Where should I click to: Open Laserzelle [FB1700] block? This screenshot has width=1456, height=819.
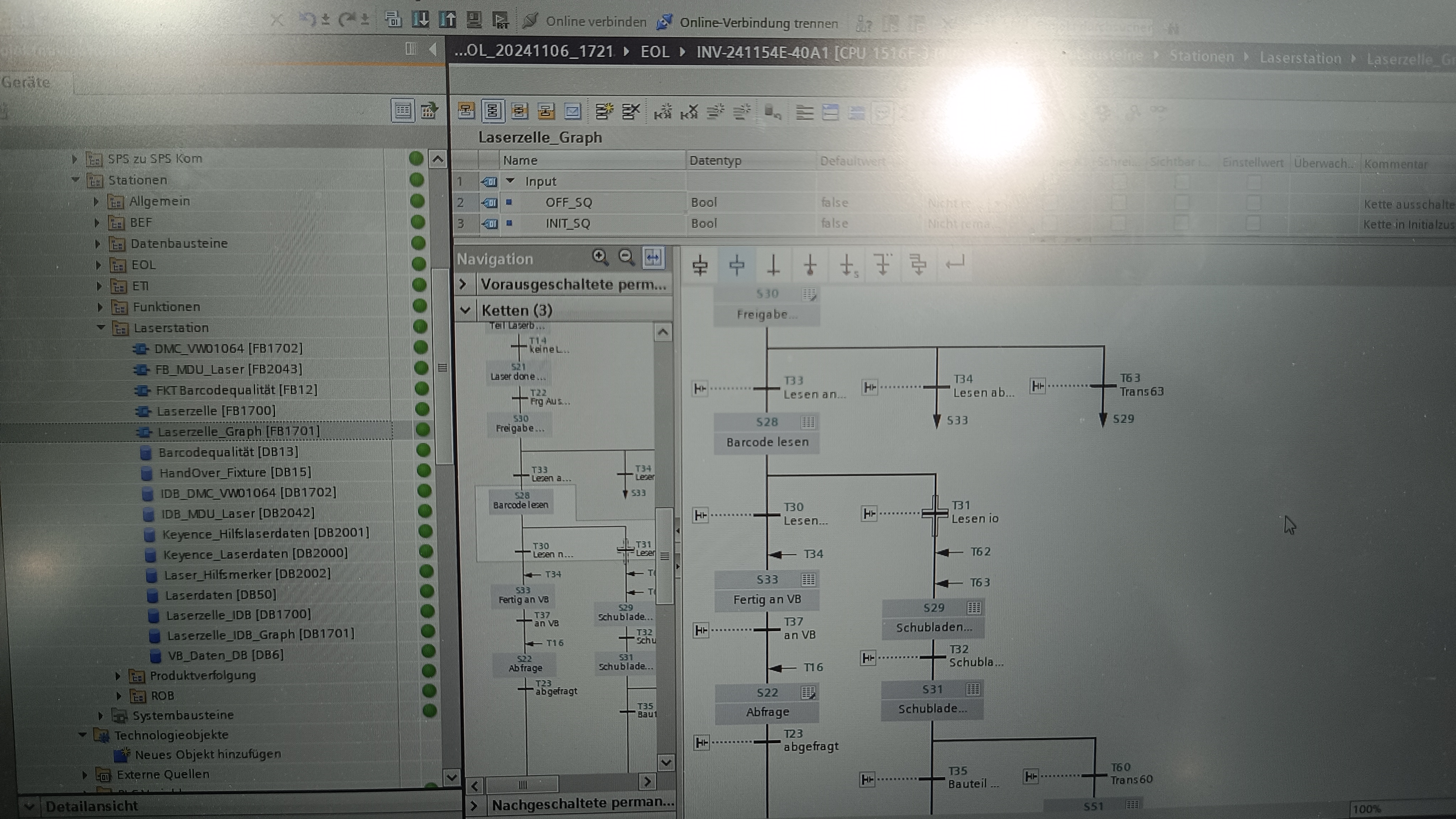(216, 411)
